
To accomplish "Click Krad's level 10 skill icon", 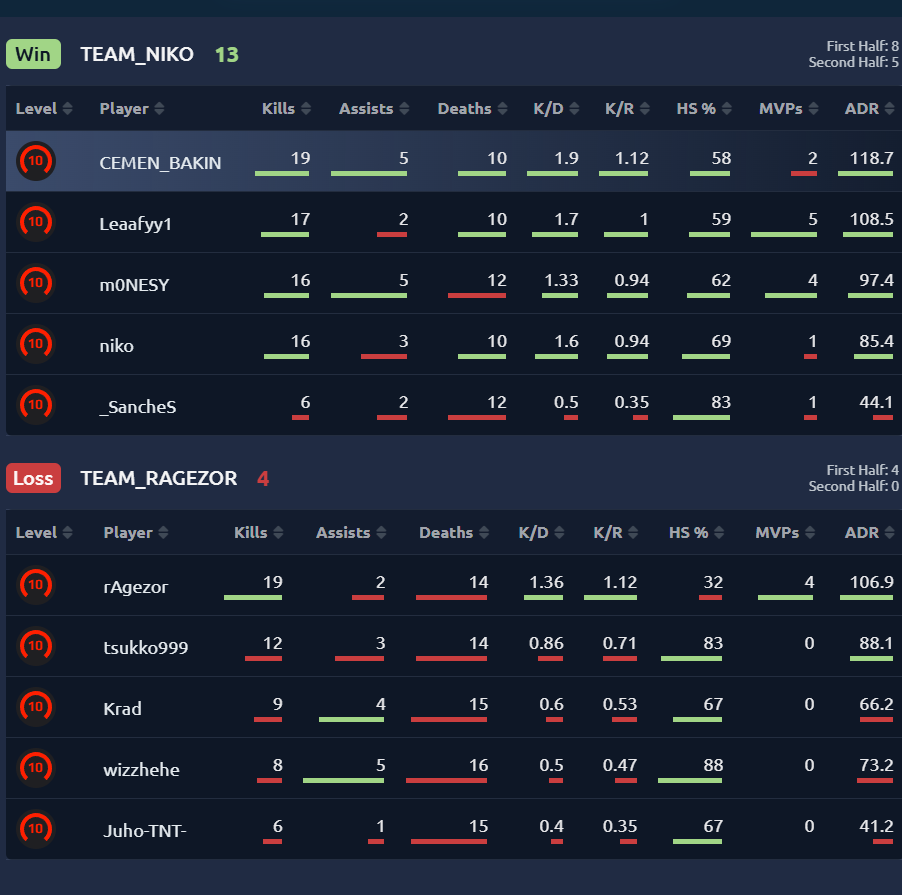I will pyautogui.click(x=36, y=707).
